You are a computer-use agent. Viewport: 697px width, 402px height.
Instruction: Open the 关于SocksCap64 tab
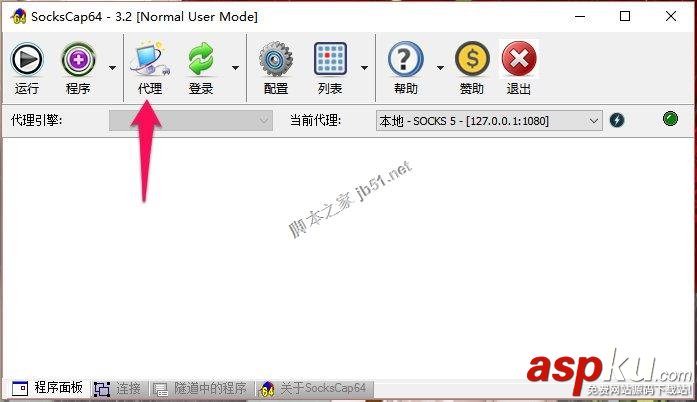(313, 389)
